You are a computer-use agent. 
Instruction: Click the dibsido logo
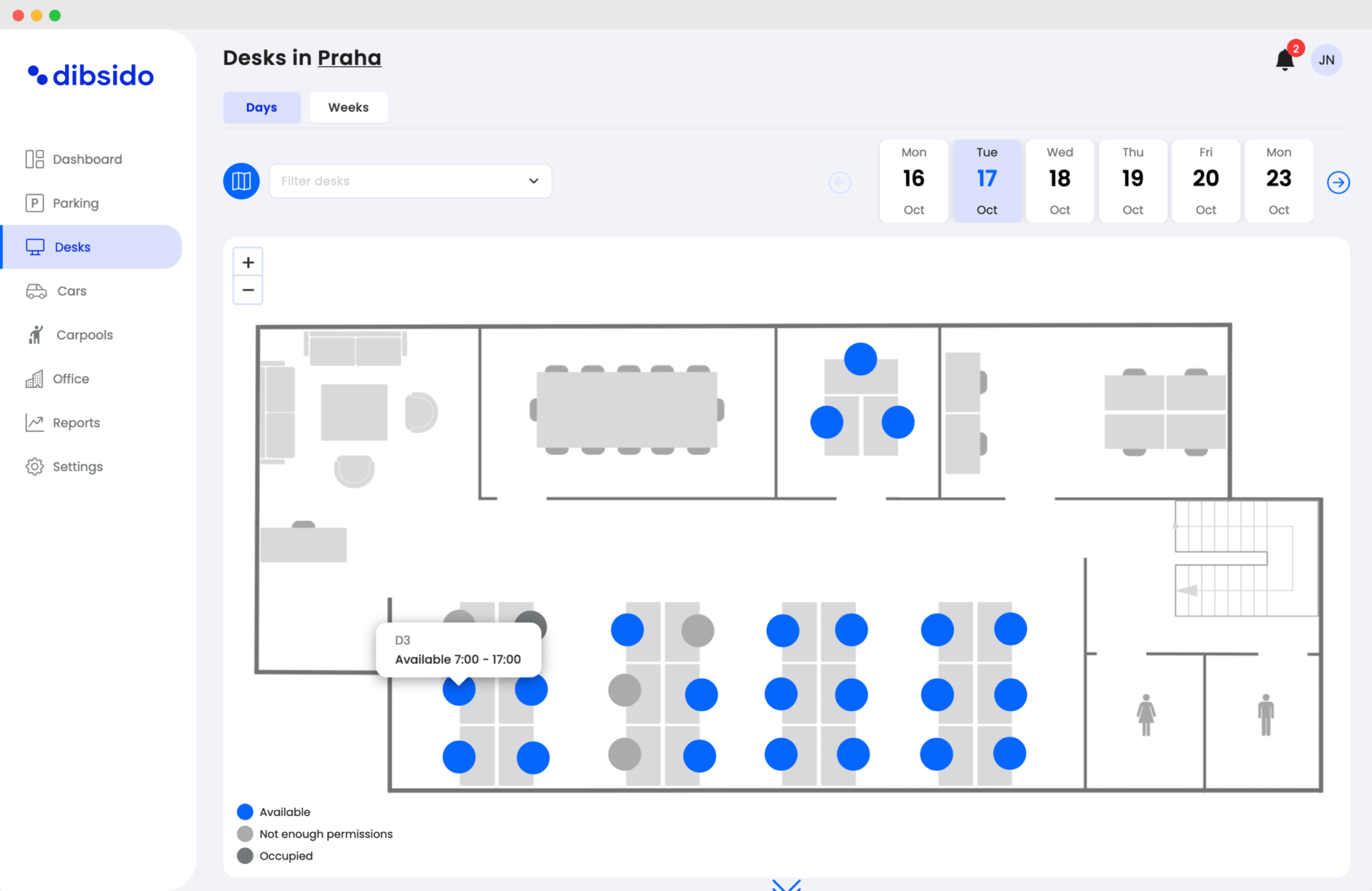(x=91, y=76)
